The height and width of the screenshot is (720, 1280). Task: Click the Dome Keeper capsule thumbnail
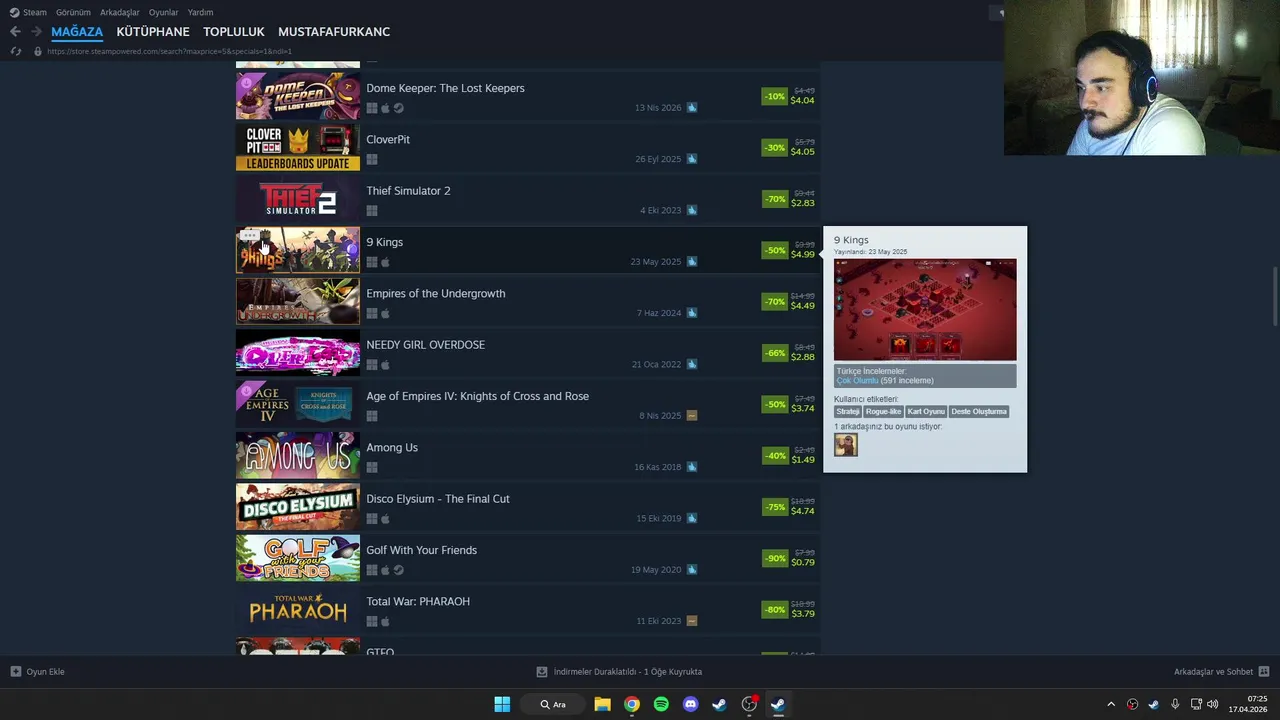point(298,96)
